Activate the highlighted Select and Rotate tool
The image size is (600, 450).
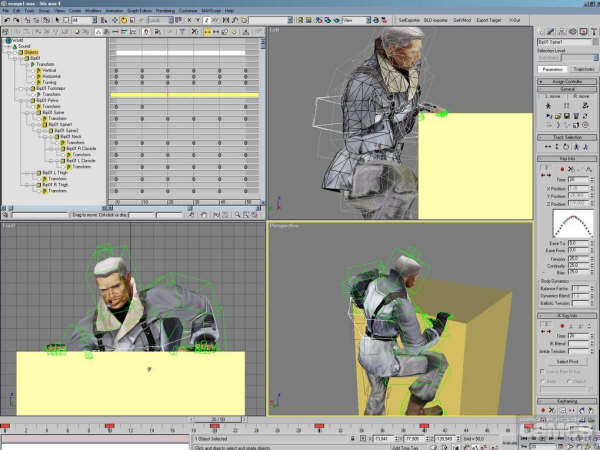(x=124, y=20)
